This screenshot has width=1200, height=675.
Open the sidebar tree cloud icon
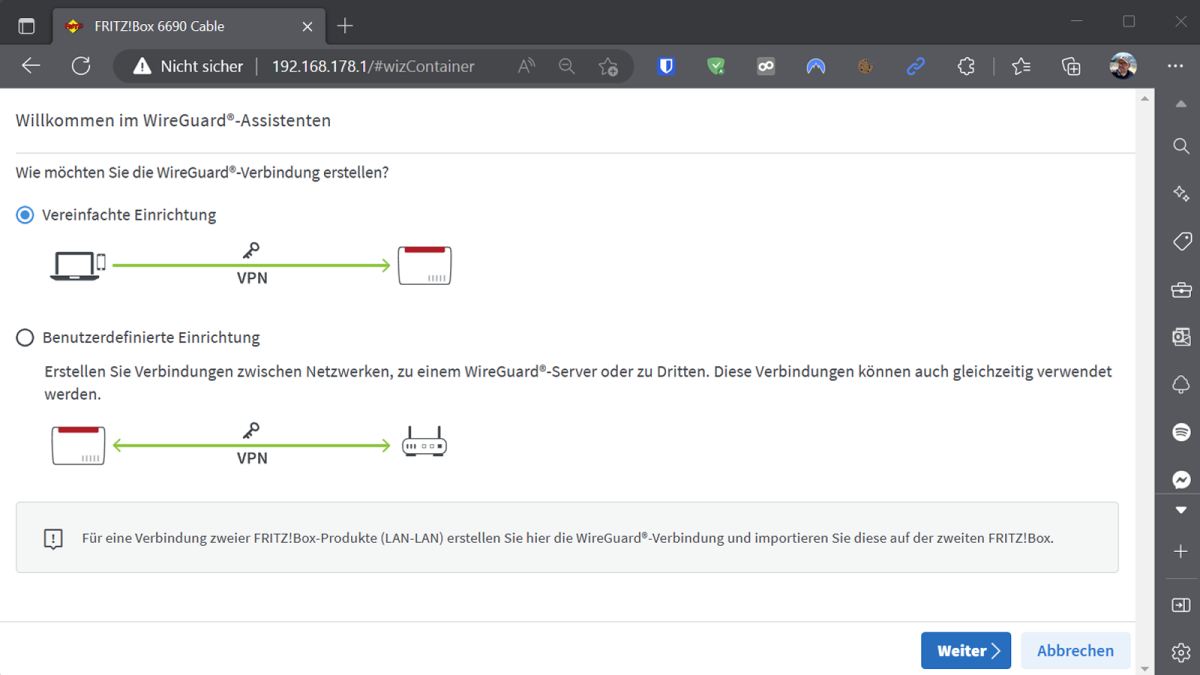pos(1181,385)
